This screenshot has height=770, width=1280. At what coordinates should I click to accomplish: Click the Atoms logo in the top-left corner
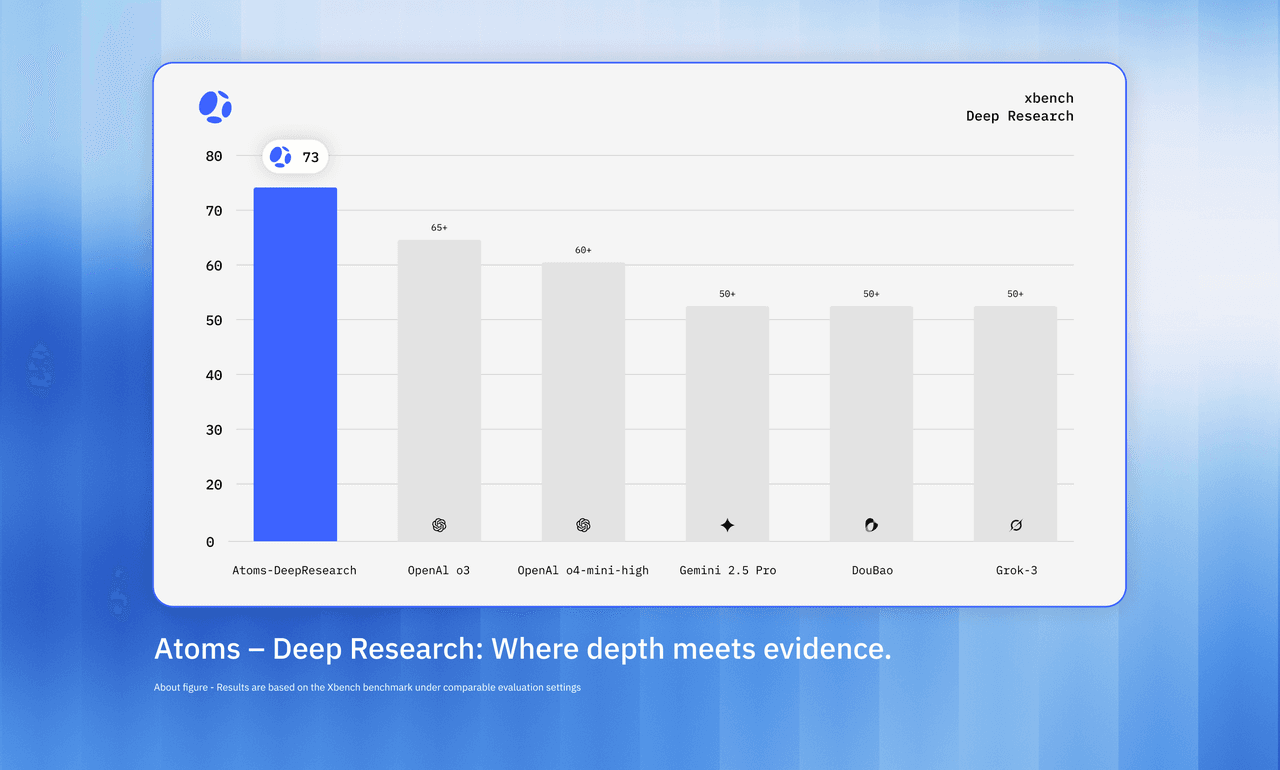coord(215,106)
